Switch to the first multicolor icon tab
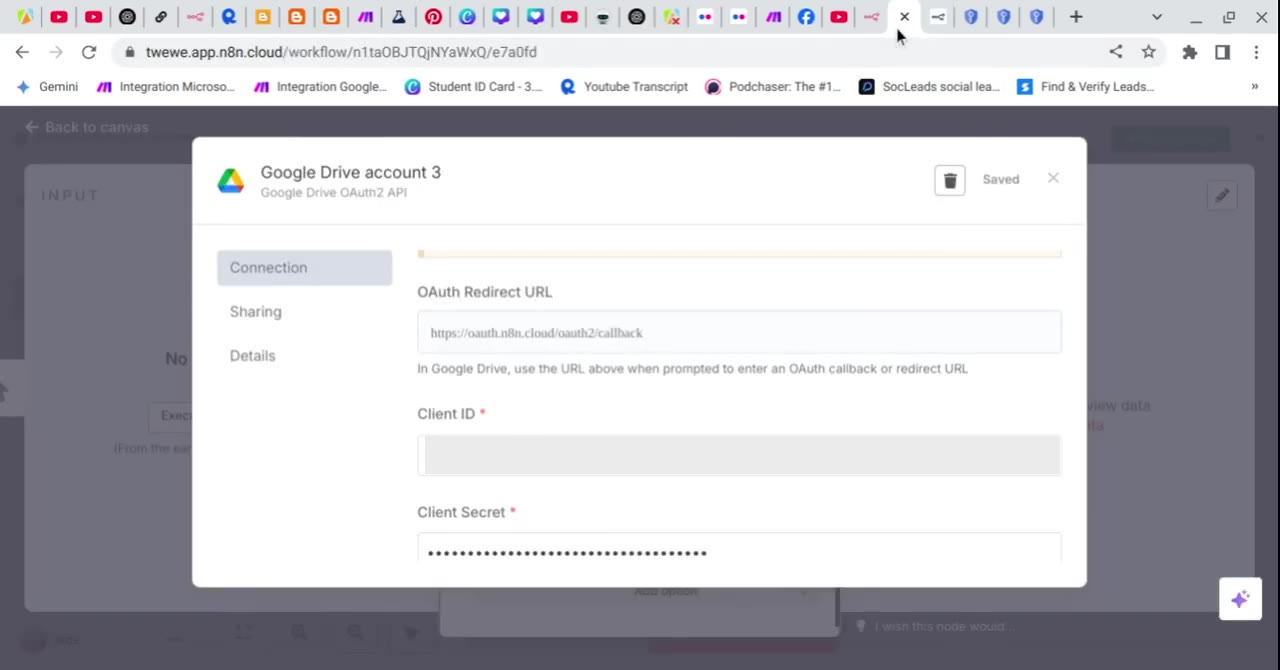This screenshot has width=1280, height=670. pos(25,17)
